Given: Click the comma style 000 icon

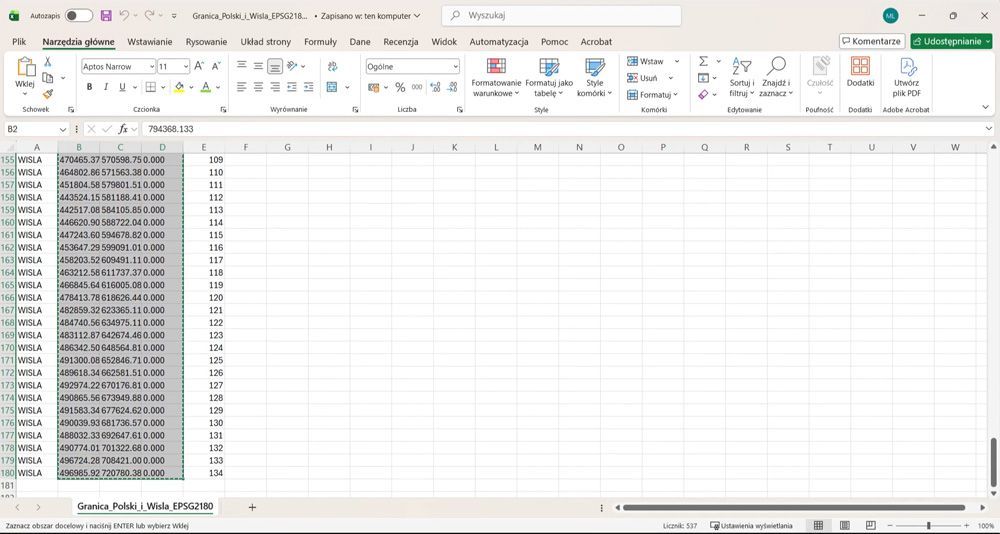Looking at the screenshot, I should click(416, 87).
